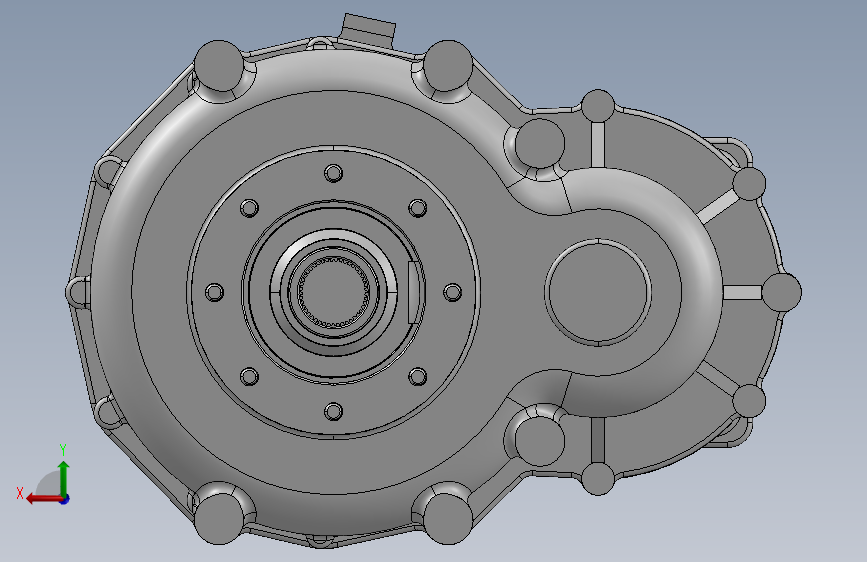Click the red X axis arrow of the triad
Screen dimensions: 867x562
(43, 499)
